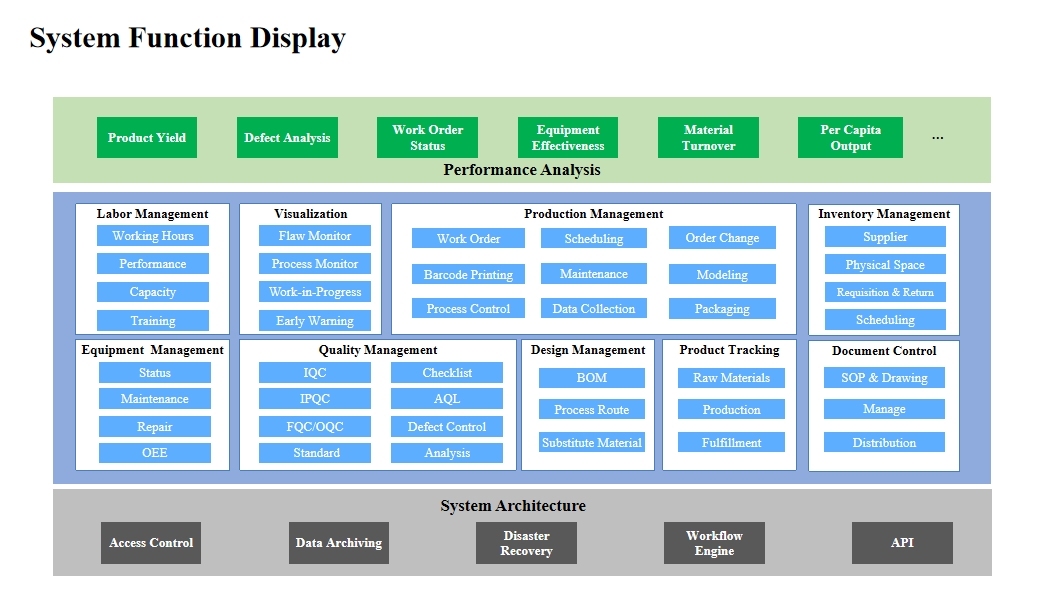
Task: Select Working Hours under Labor Management
Action: [153, 236]
